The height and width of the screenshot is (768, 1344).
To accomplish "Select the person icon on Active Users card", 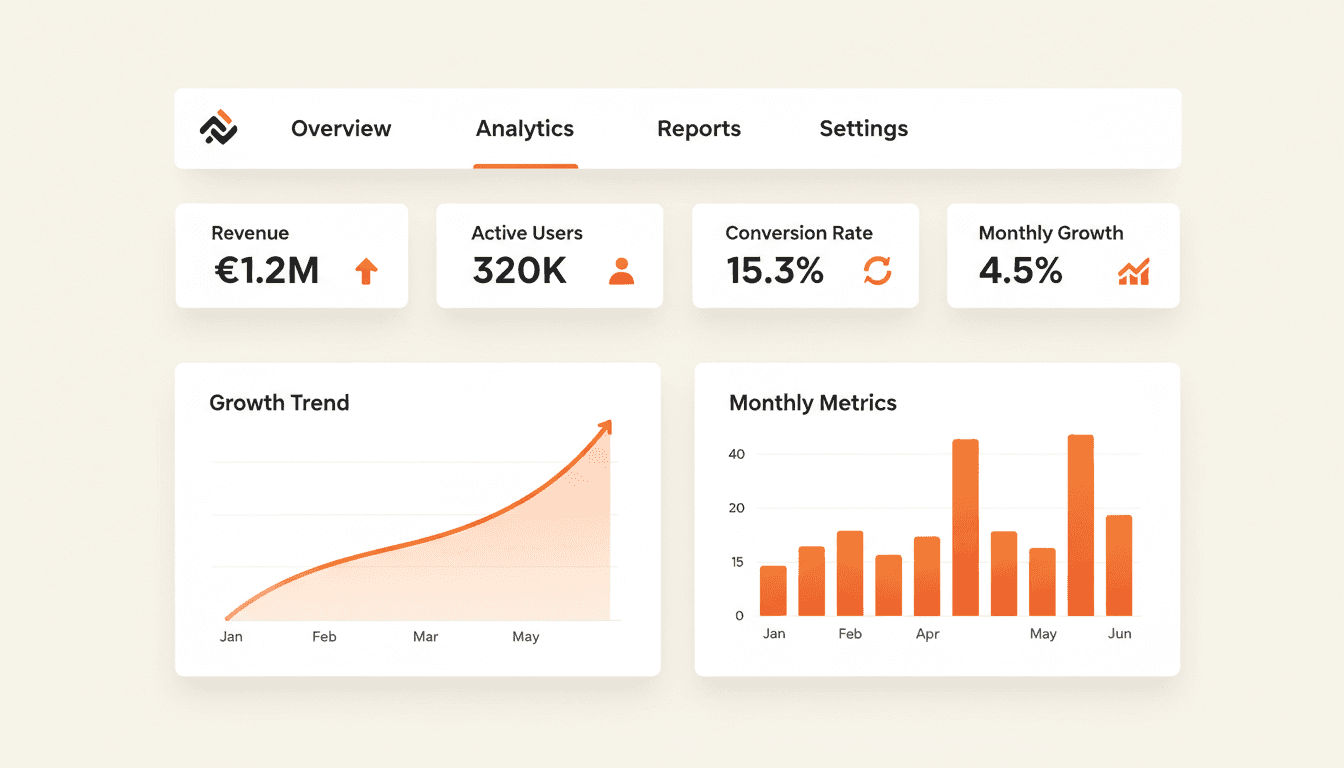I will point(622,270).
